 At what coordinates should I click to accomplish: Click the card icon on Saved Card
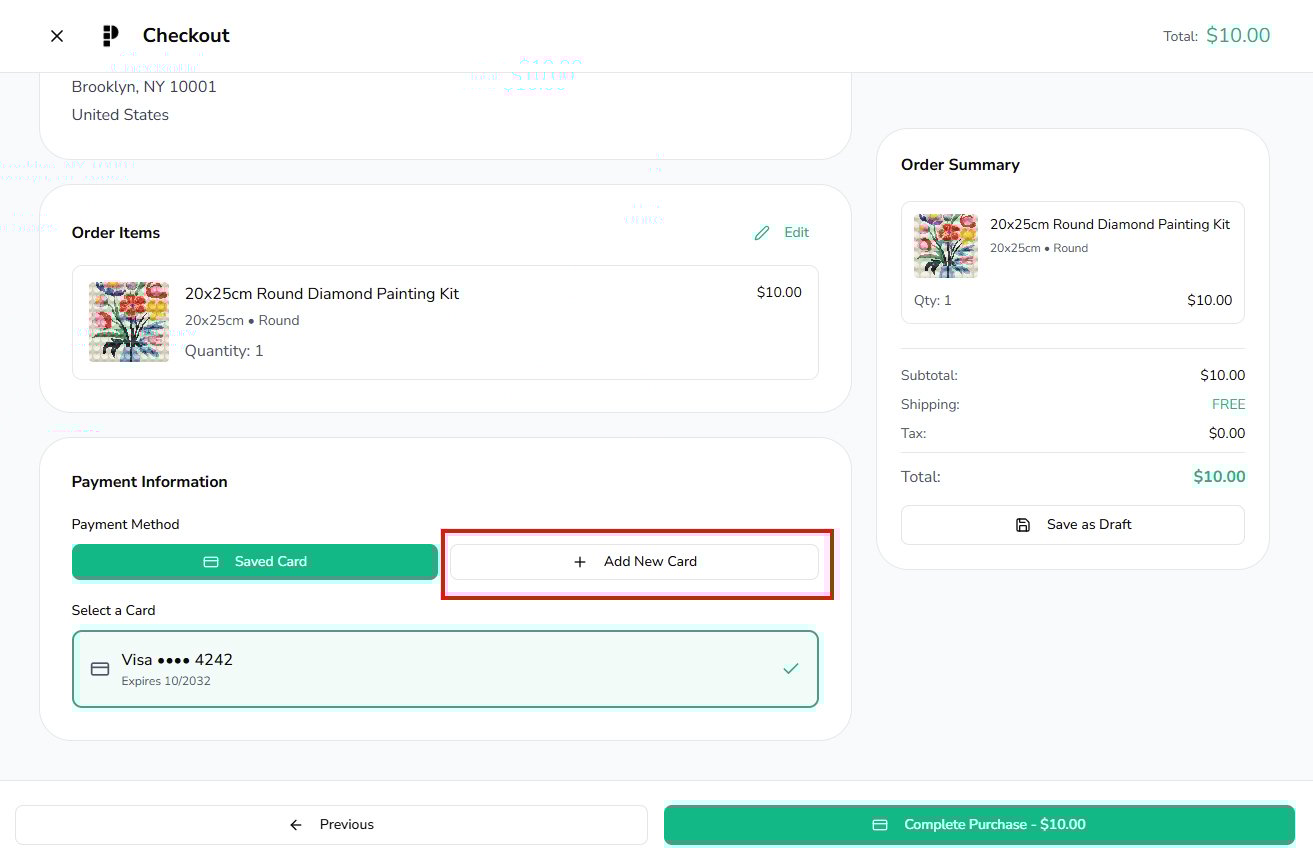[211, 562]
